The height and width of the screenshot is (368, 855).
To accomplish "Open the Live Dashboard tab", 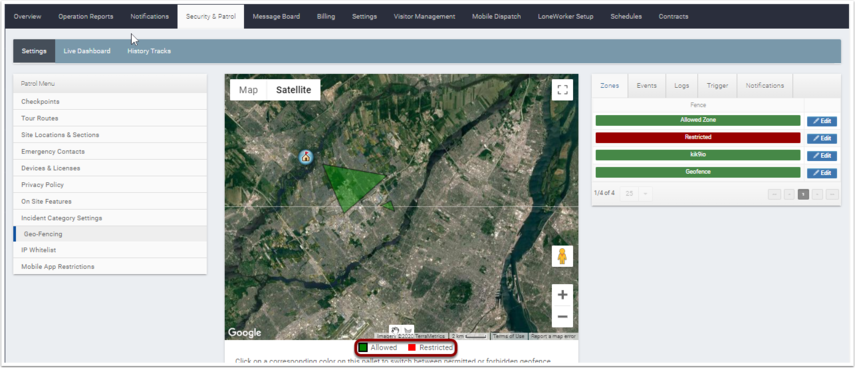I will [x=87, y=51].
